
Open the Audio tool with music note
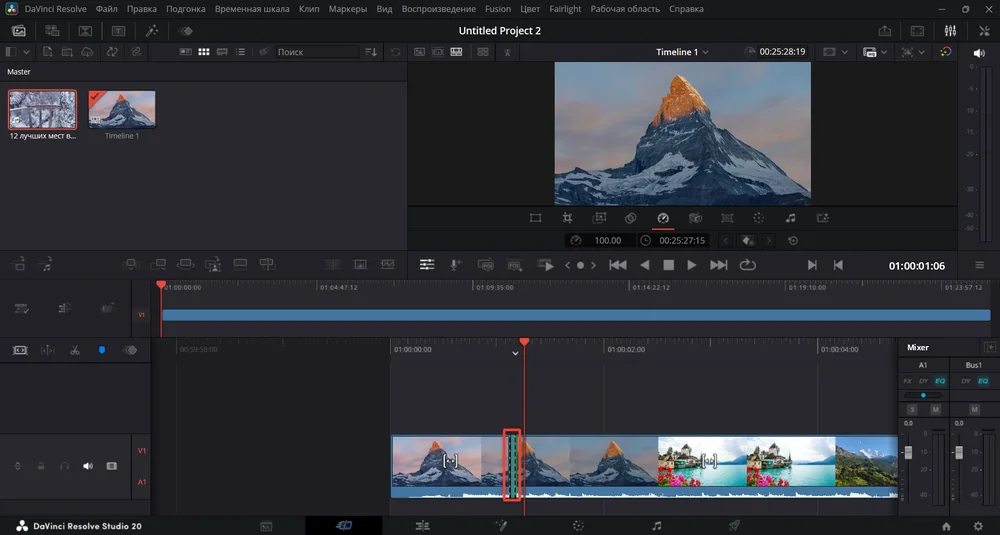click(x=790, y=218)
